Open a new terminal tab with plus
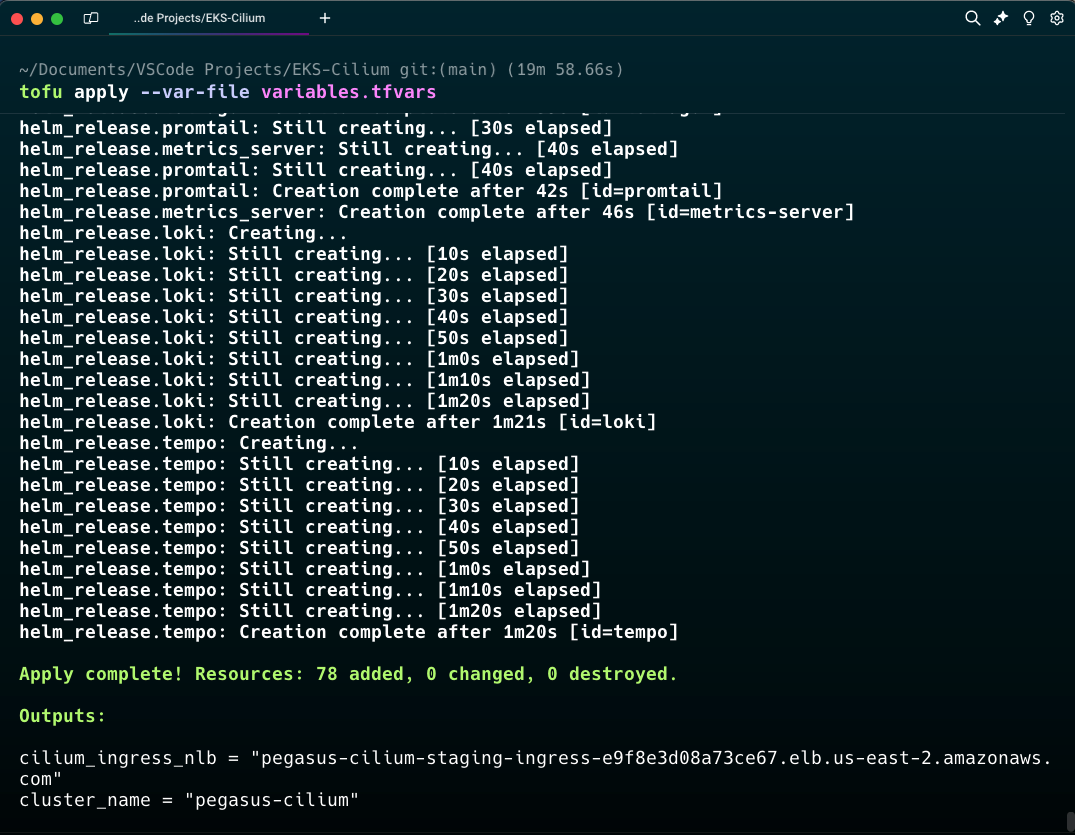 (325, 18)
